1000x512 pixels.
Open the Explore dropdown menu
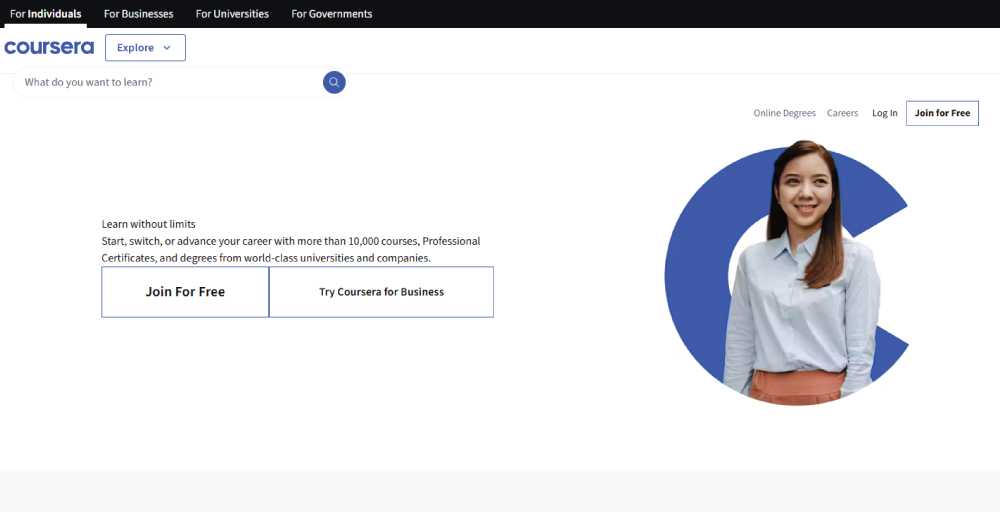[145, 48]
